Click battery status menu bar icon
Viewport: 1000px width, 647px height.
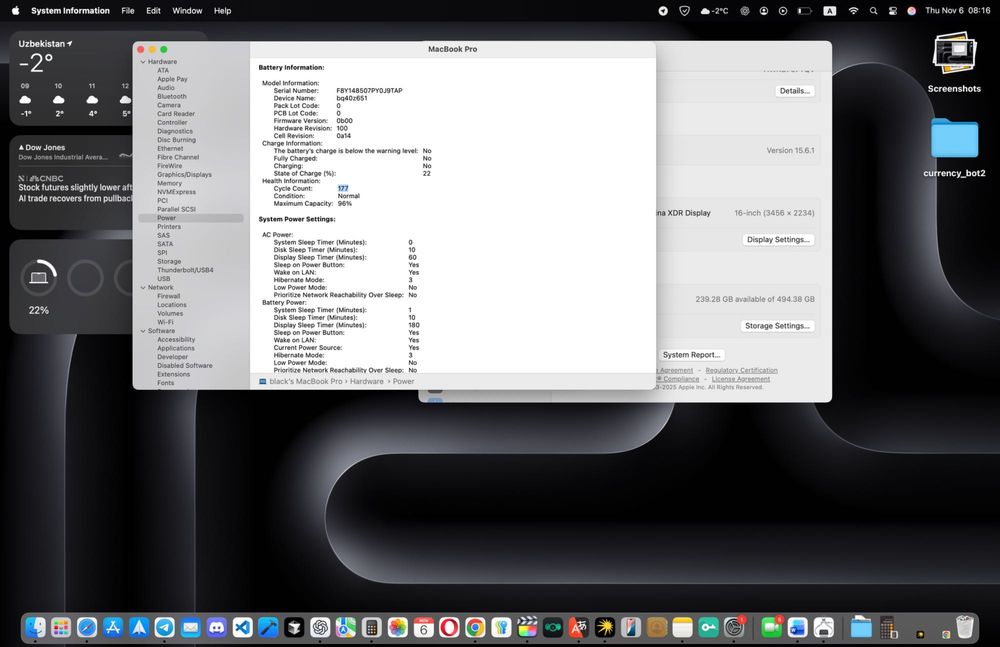click(805, 11)
